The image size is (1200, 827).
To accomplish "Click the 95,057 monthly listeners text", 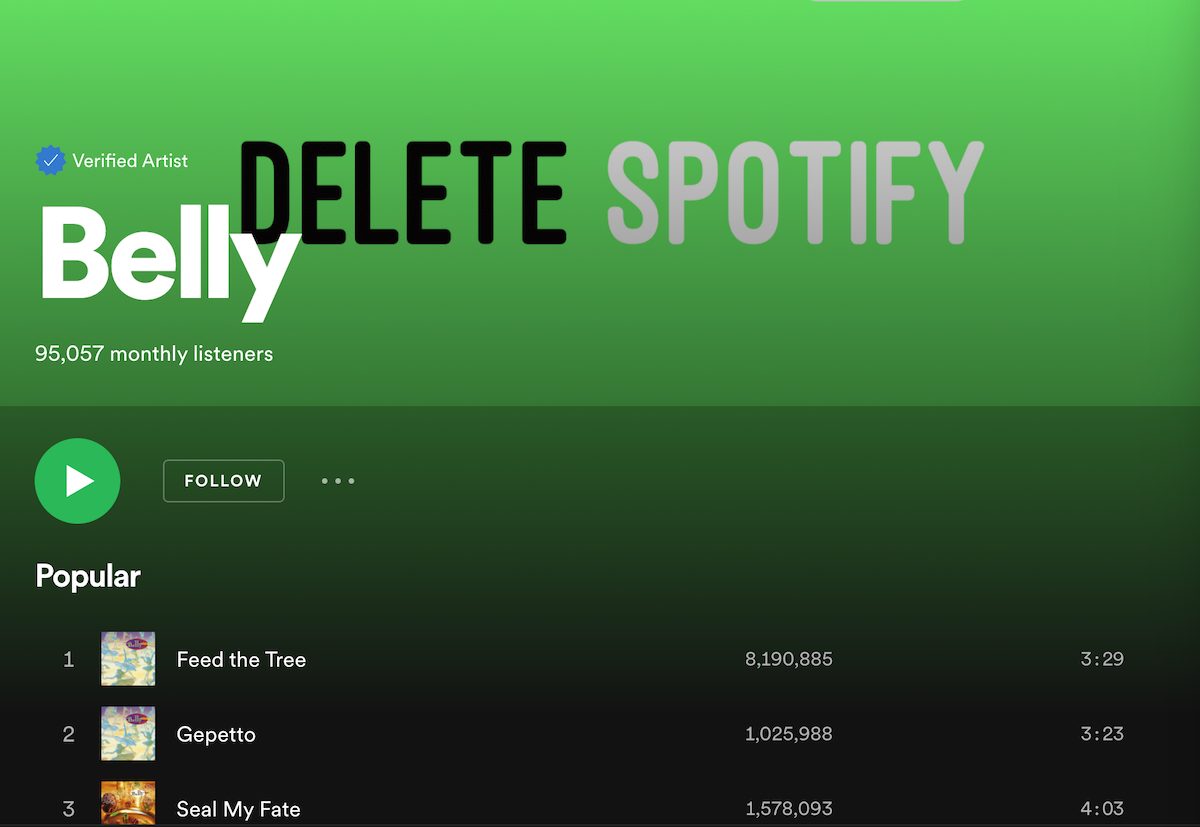I will point(151,353).
